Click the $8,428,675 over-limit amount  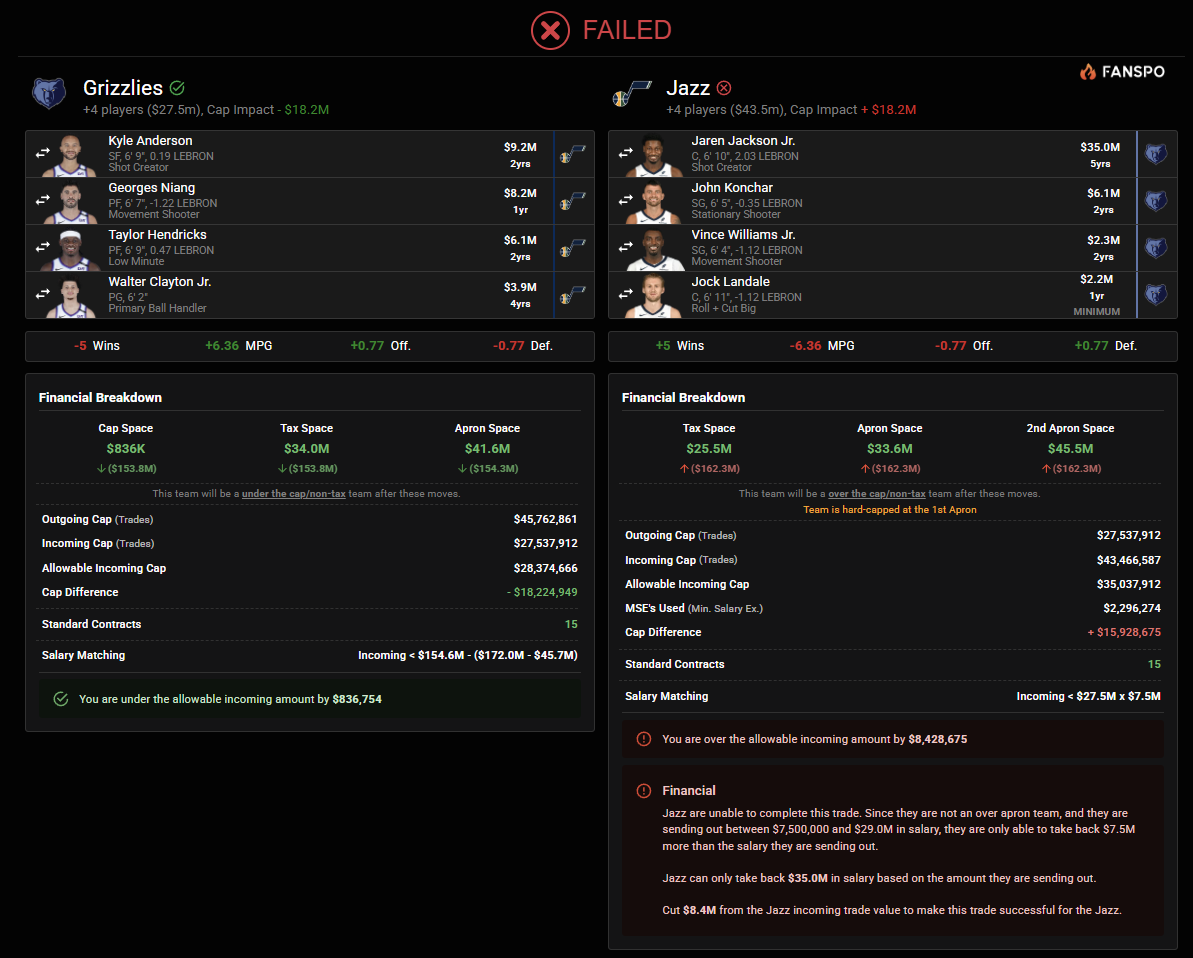pyautogui.click(x=937, y=740)
